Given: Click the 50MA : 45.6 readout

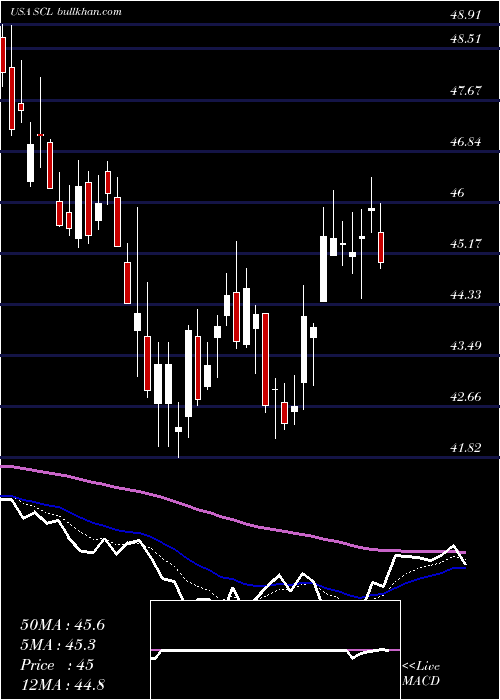Looking at the screenshot, I should 62,625.
